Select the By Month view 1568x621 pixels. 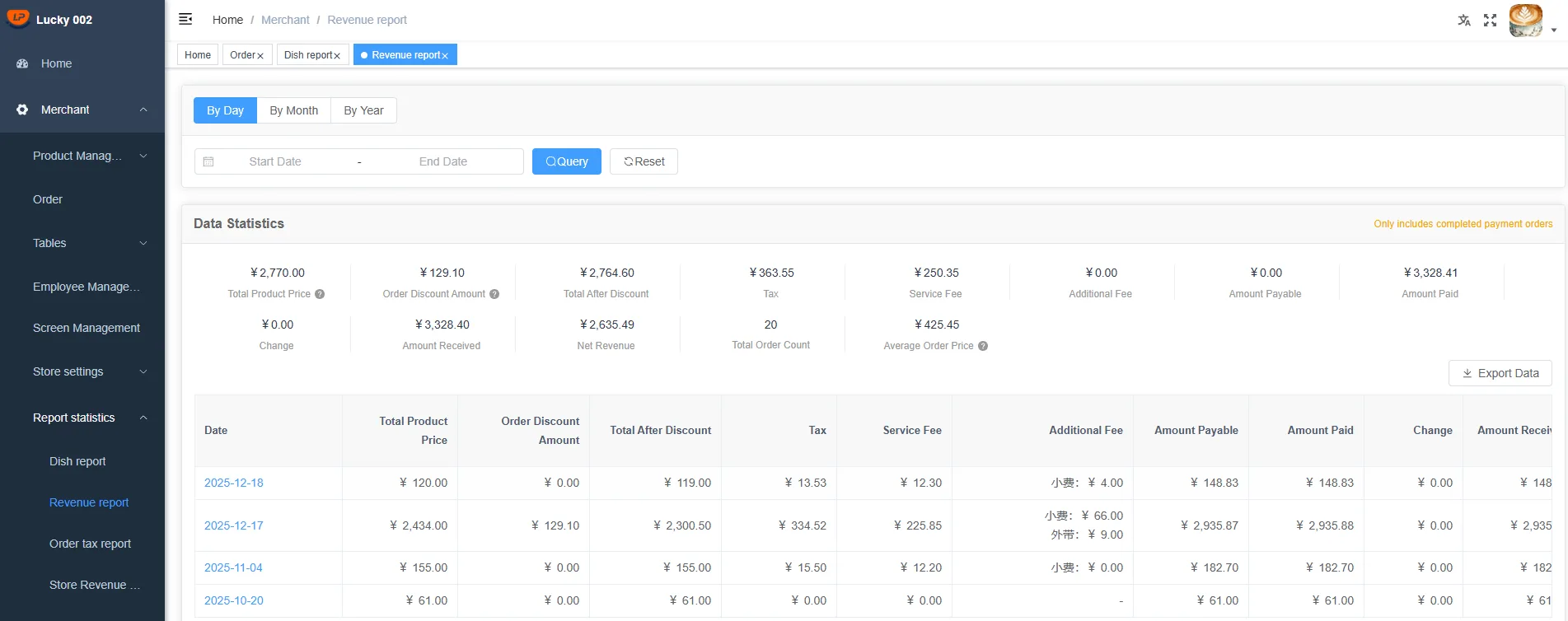(x=294, y=110)
